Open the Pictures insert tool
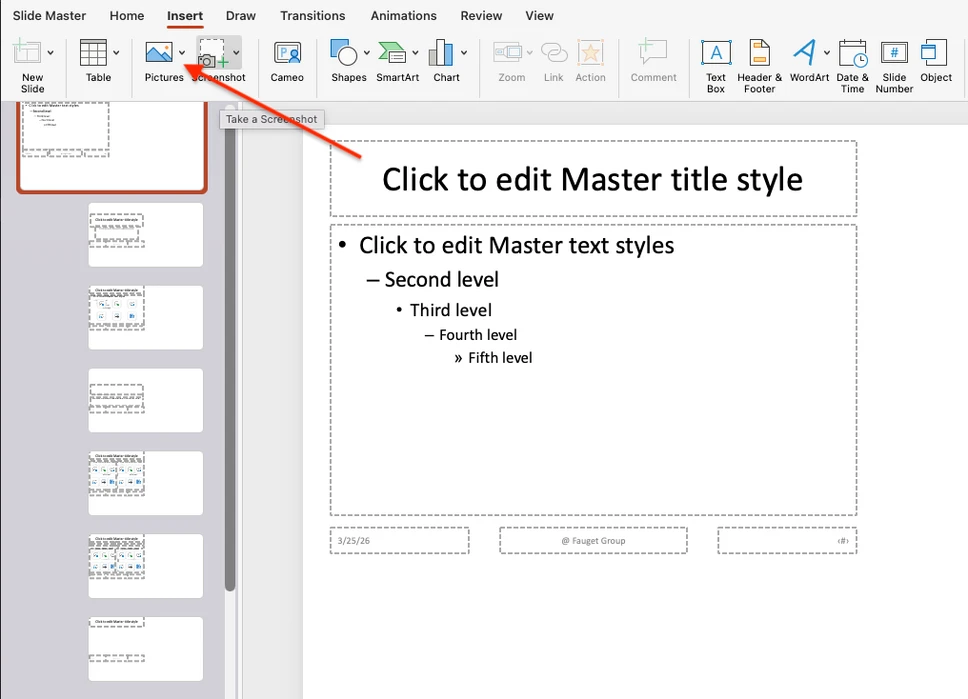Viewport: 968px width, 699px height. [162, 62]
